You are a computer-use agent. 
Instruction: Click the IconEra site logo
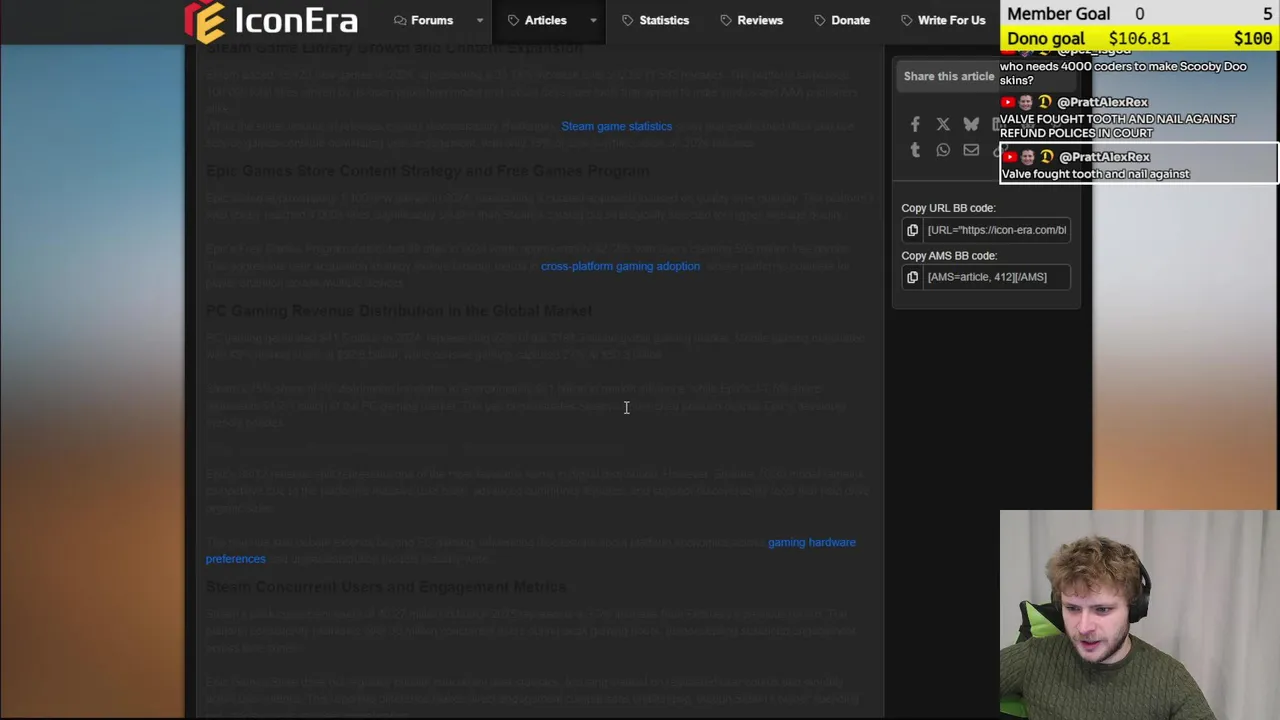coord(271,21)
